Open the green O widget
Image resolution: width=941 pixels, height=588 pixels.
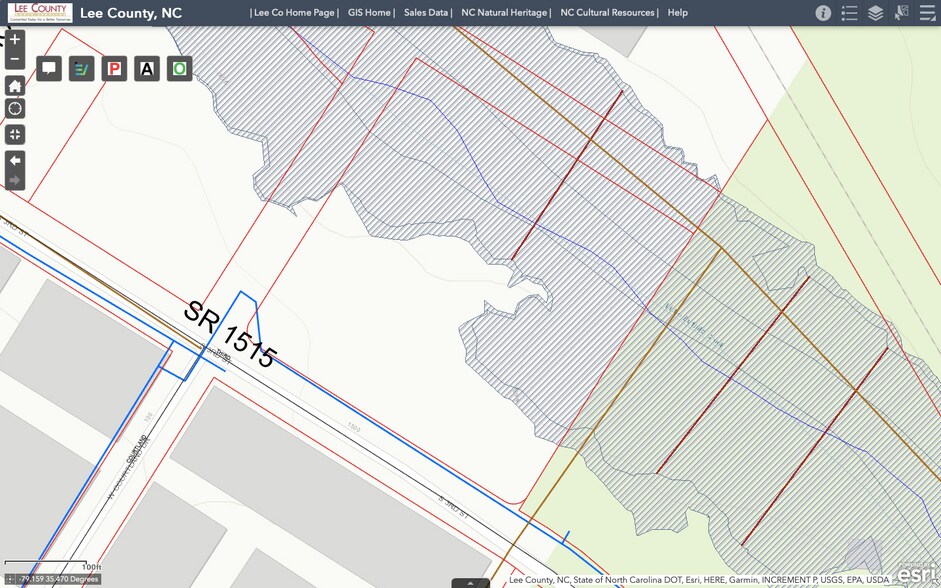(179, 69)
